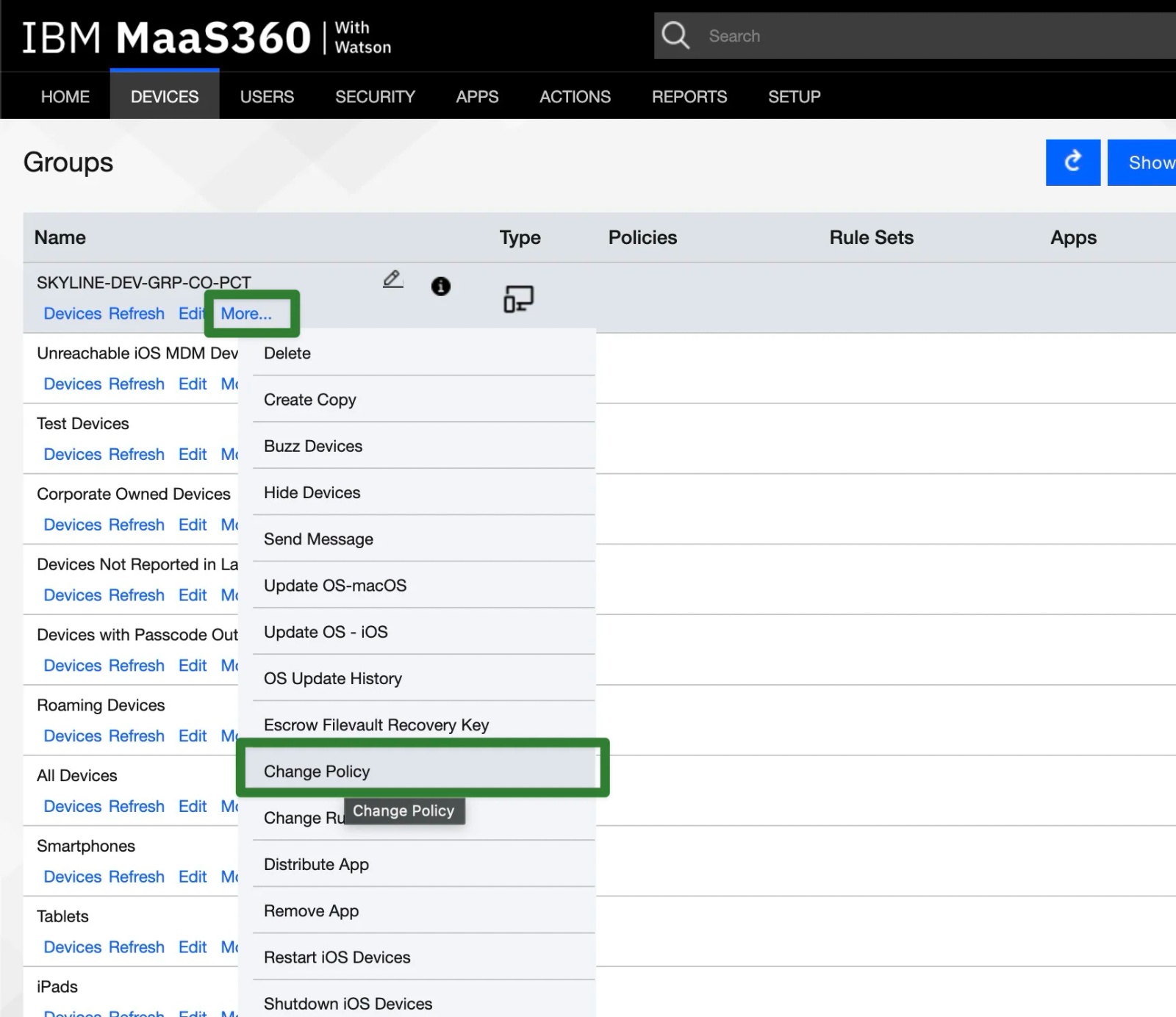Open Devices link under Roaming Devices

click(x=73, y=736)
